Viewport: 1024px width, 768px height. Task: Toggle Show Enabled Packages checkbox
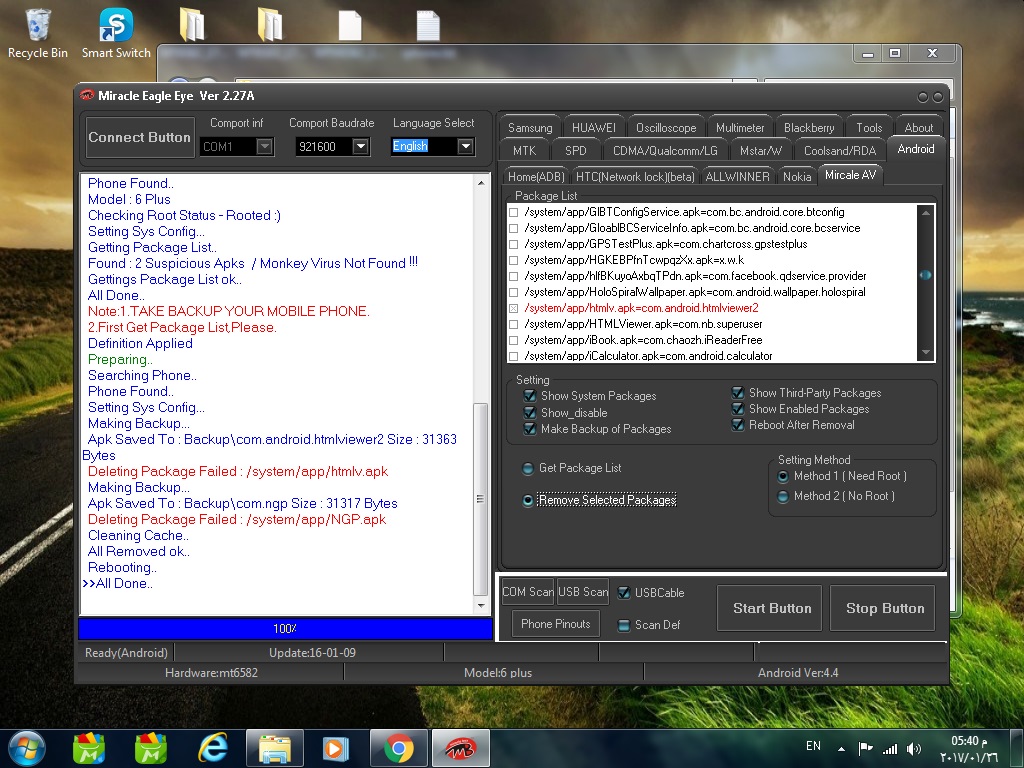[738, 409]
